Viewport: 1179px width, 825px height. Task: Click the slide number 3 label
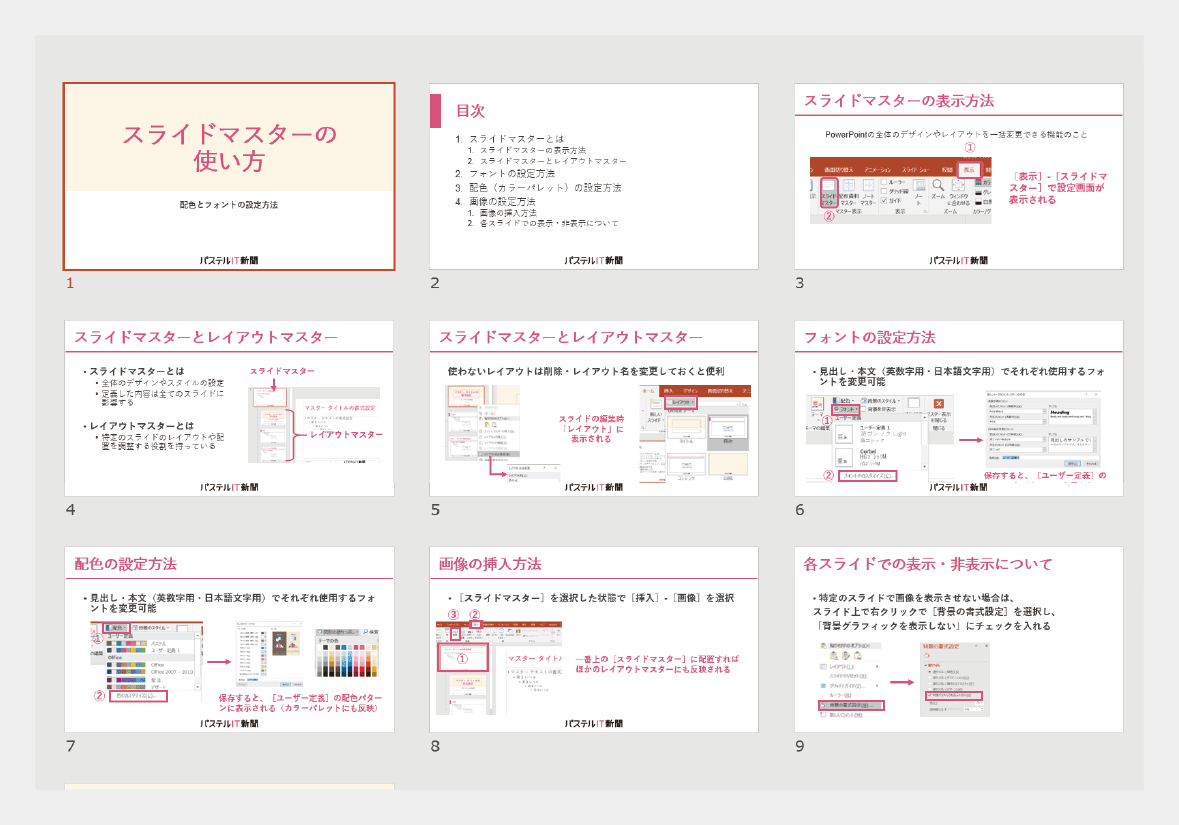pos(799,284)
